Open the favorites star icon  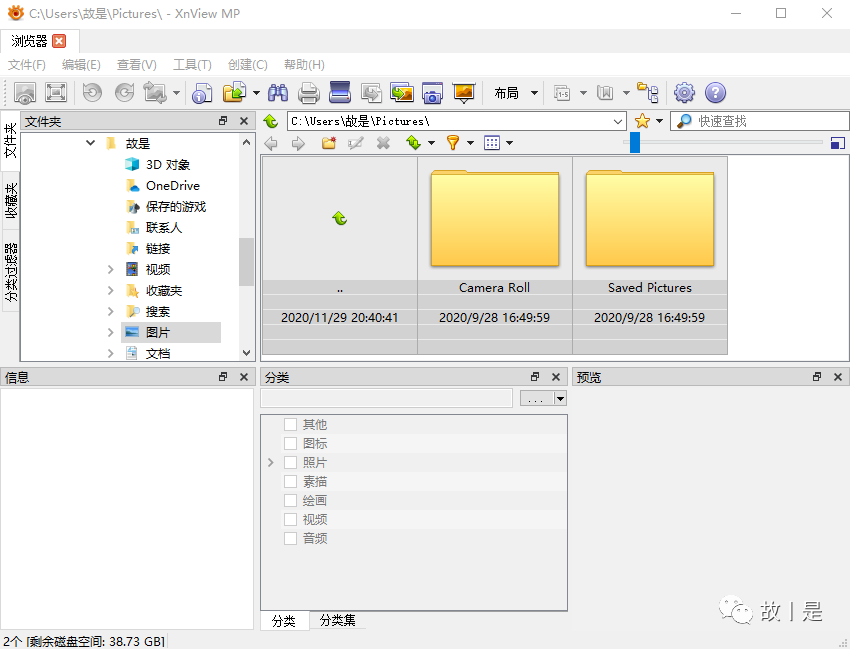click(642, 121)
